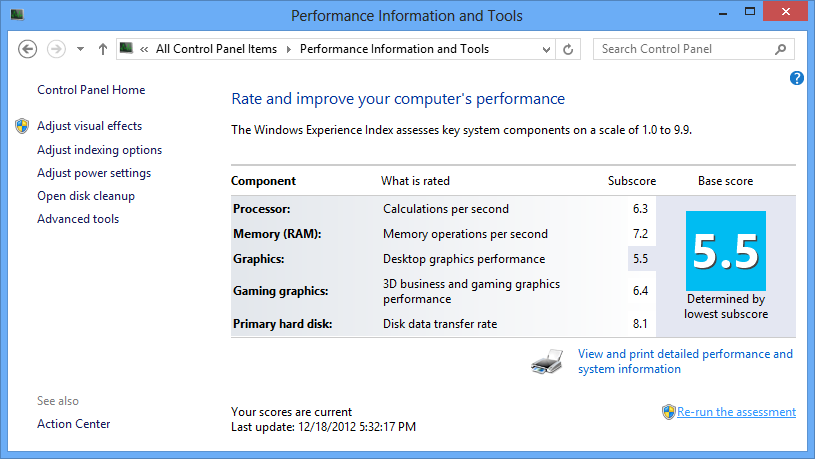
Task: Select the Primary hard disk subscore 8.1
Action: (640, 324)
